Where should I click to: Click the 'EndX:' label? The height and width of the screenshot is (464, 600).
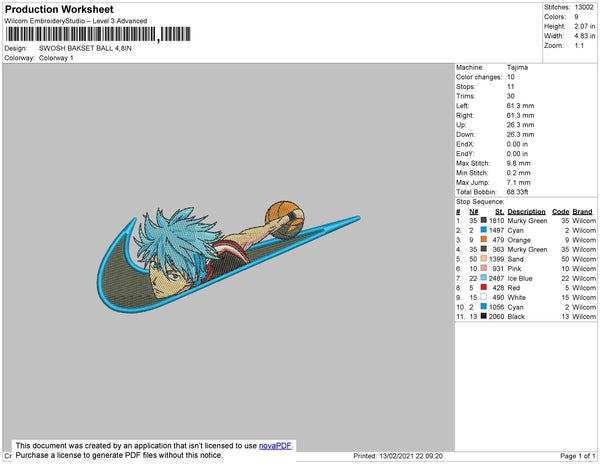click(465, 144)
